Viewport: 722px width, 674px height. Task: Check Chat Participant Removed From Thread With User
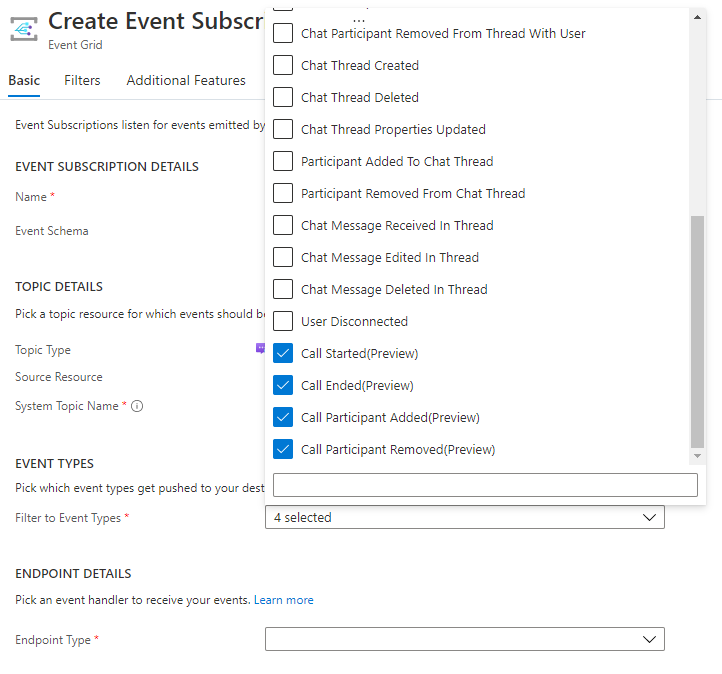click(x=283, y=33)
